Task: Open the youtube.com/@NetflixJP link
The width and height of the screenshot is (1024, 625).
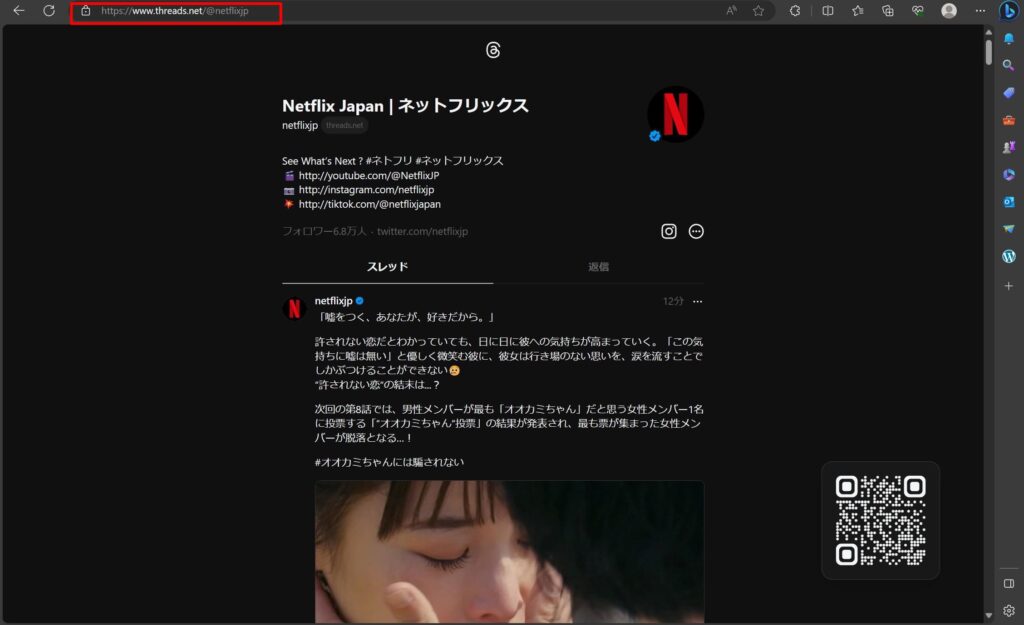Action: [x=369, y=176]
